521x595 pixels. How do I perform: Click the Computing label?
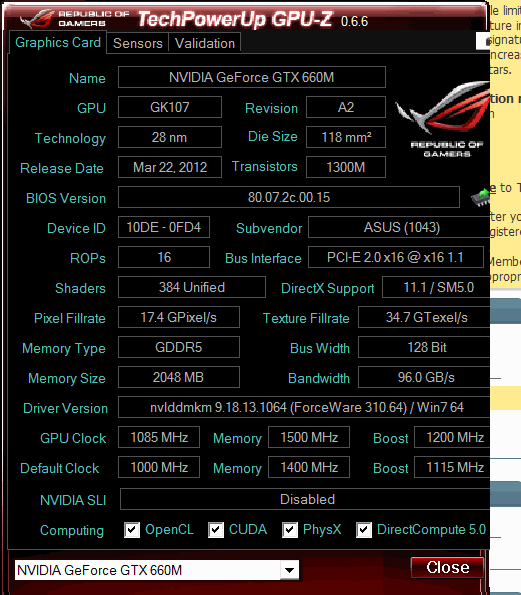(x=72, y=530)
